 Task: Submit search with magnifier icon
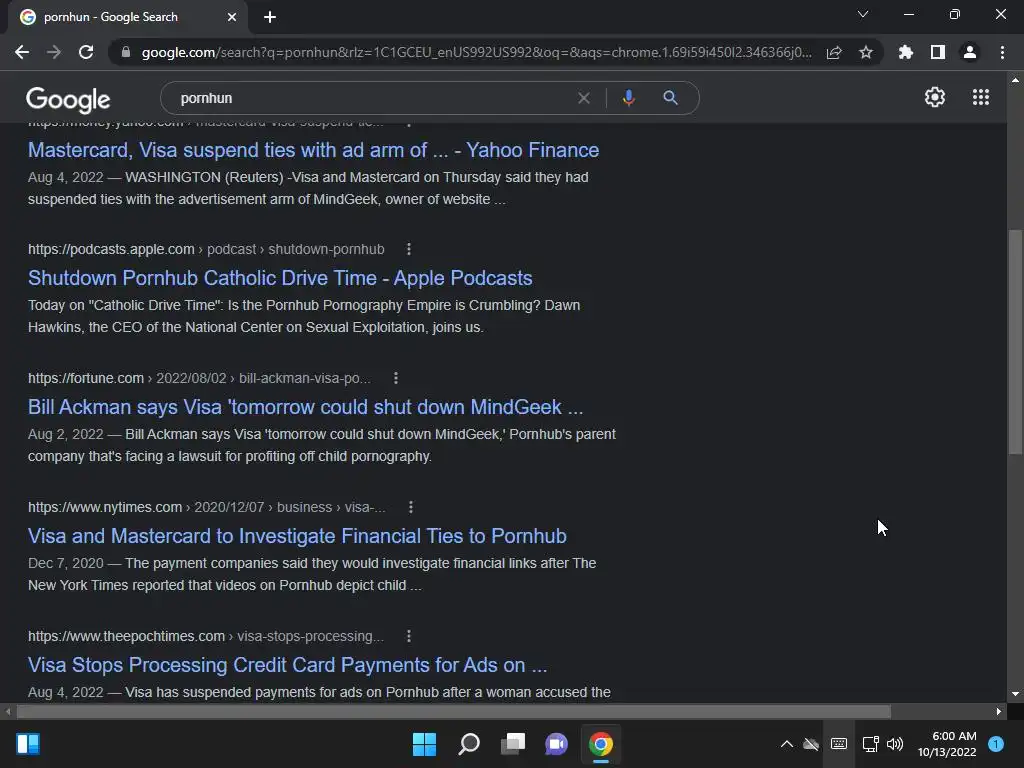coord(670,98)
